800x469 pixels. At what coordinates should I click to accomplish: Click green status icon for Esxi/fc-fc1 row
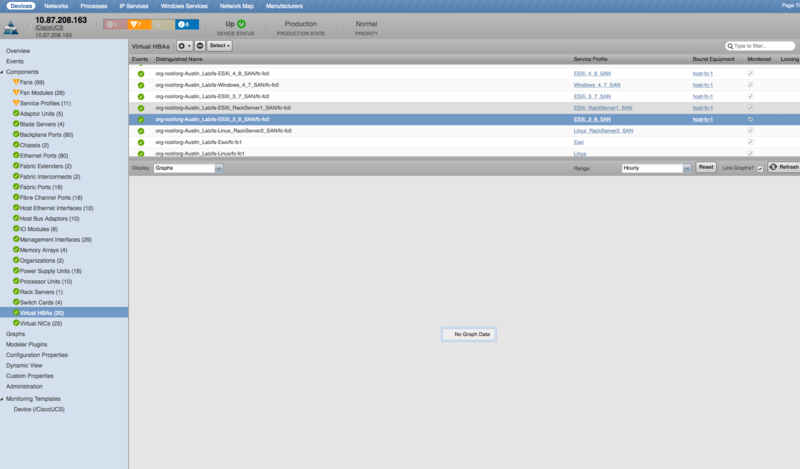[141, 142]
